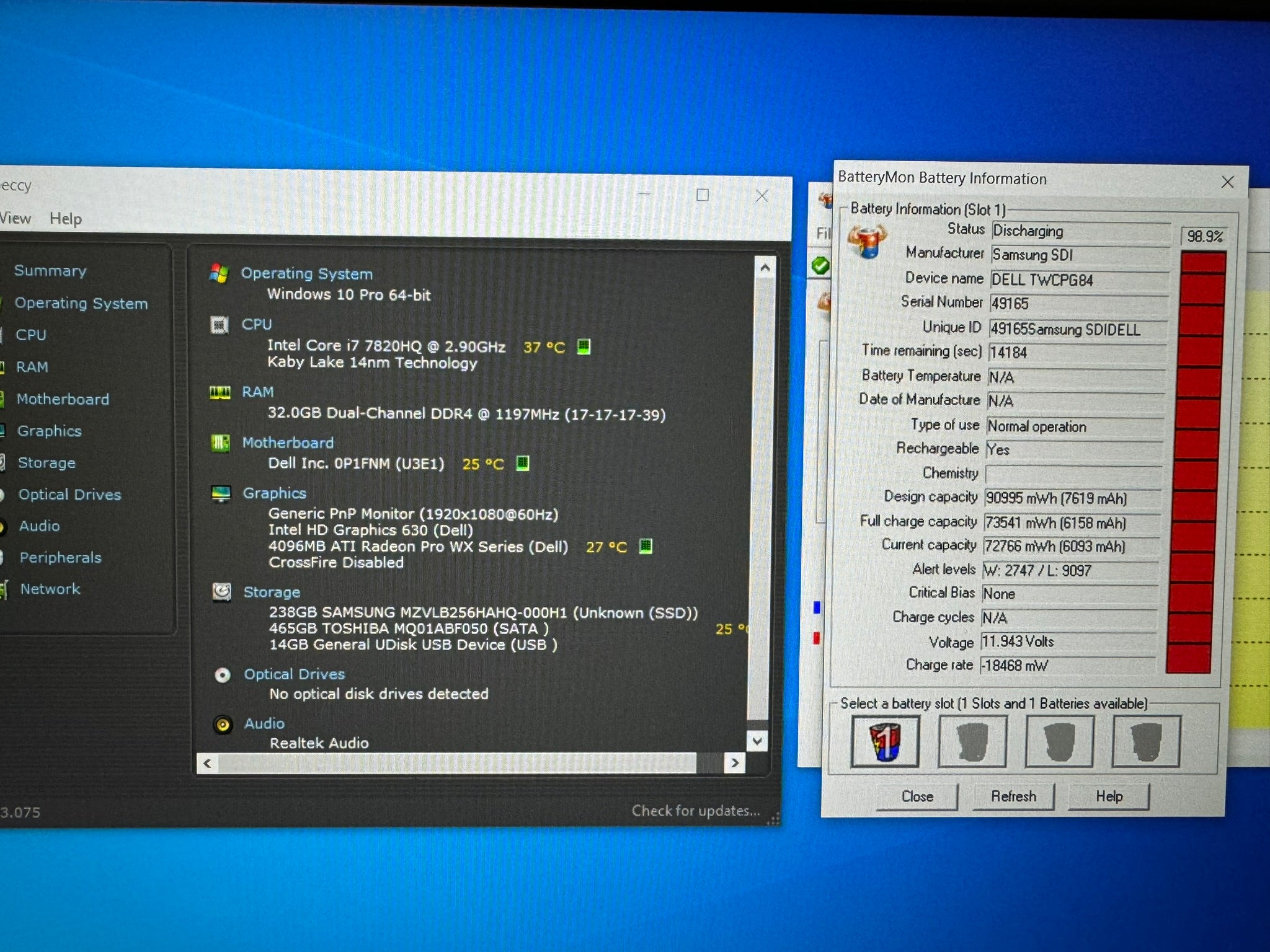Screen dimensions: 1270x952
Task: Select Audio in Speccy sidebar
Action: coord(40,526)
